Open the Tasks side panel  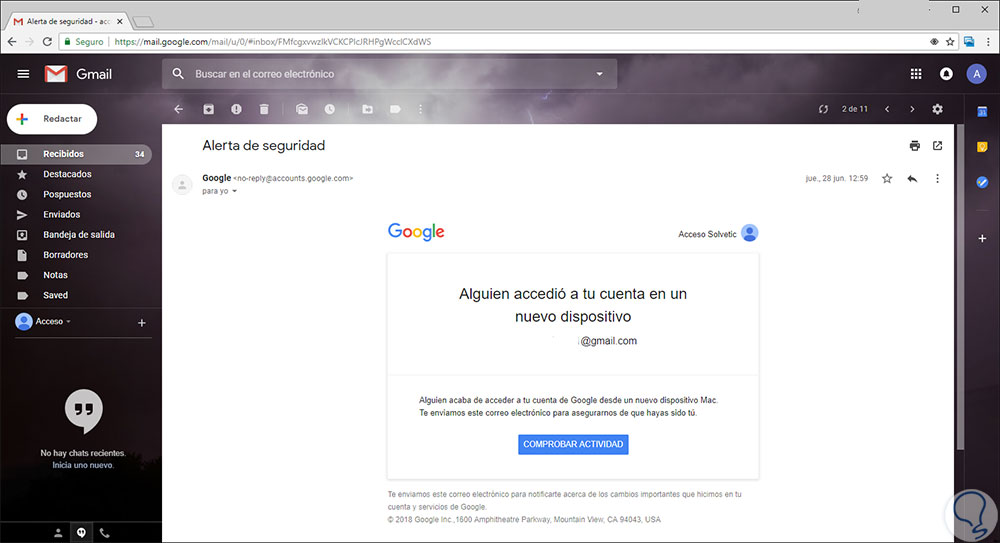(x=982, y=182)
